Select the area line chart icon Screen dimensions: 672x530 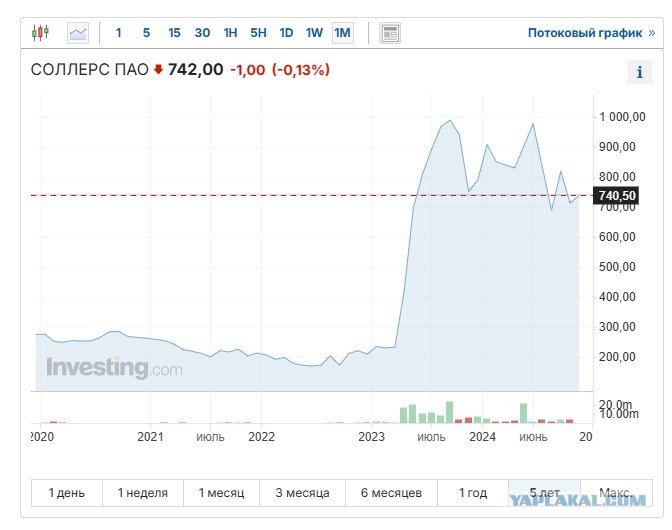pos(78,33)
